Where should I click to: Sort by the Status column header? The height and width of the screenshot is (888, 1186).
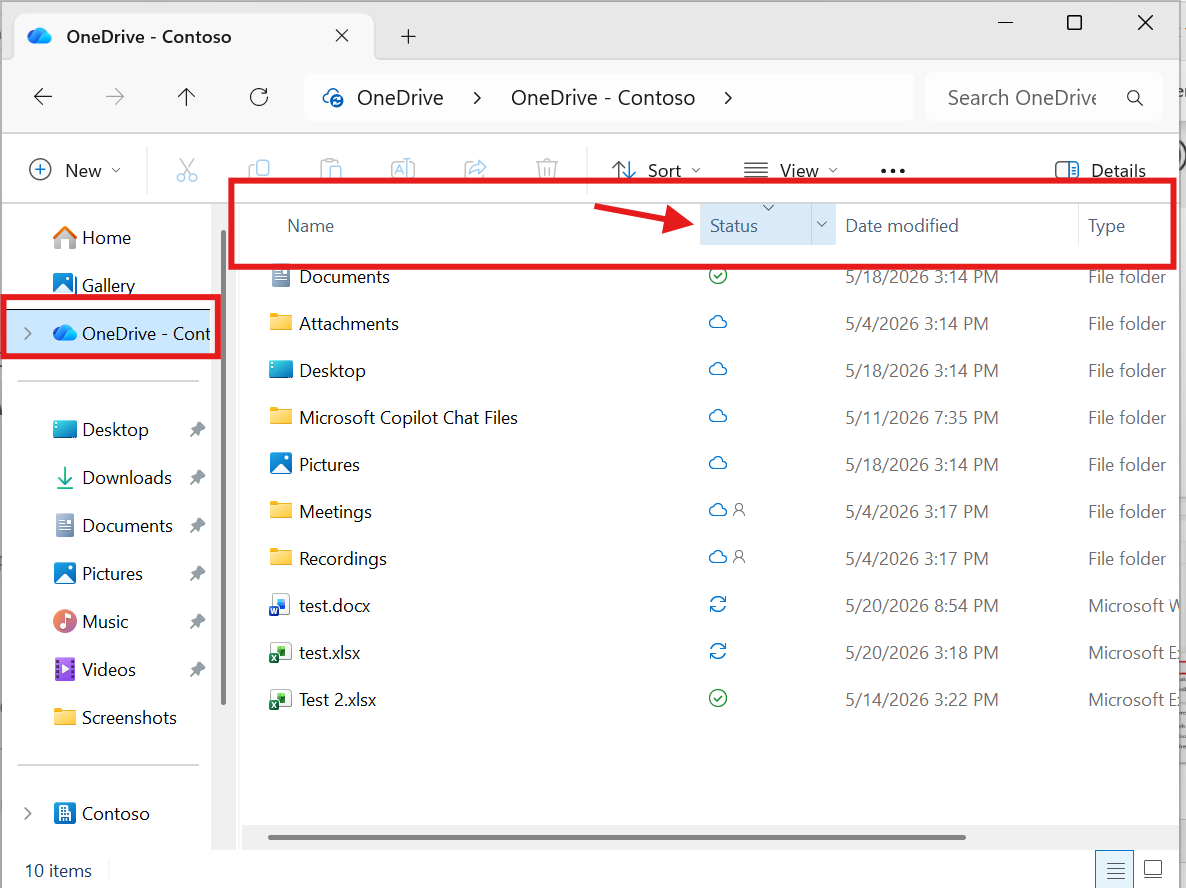[x=734, y=225]
